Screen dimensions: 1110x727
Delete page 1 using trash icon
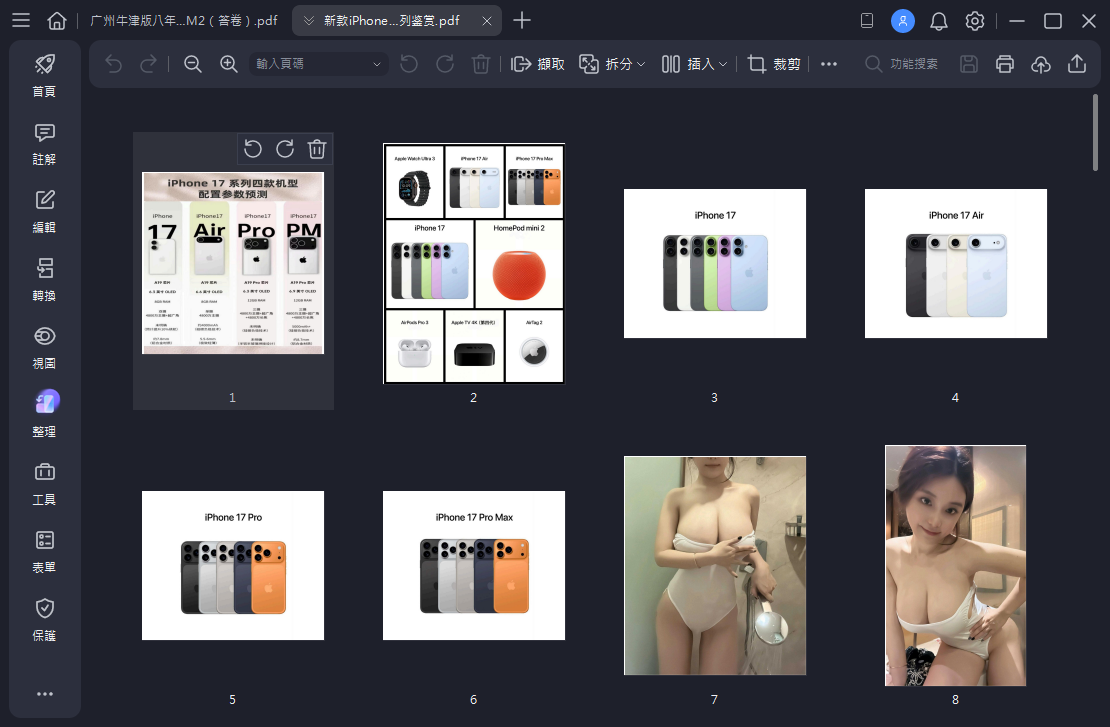point(317,149)
